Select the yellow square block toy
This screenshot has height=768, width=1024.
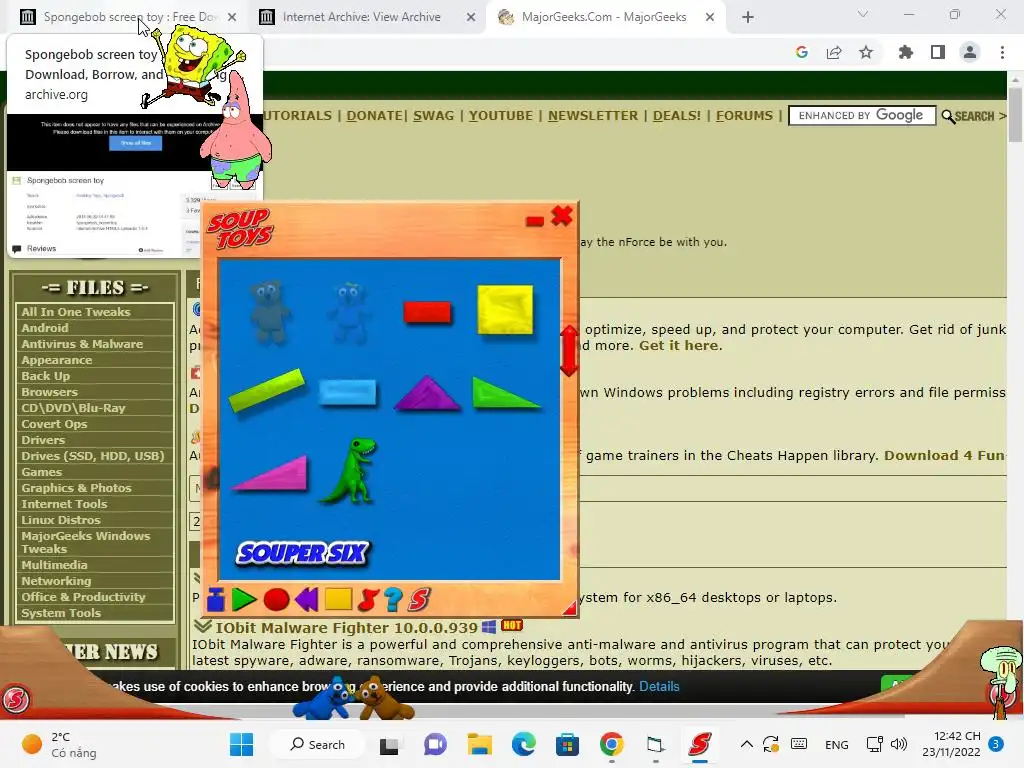point(505,310)
